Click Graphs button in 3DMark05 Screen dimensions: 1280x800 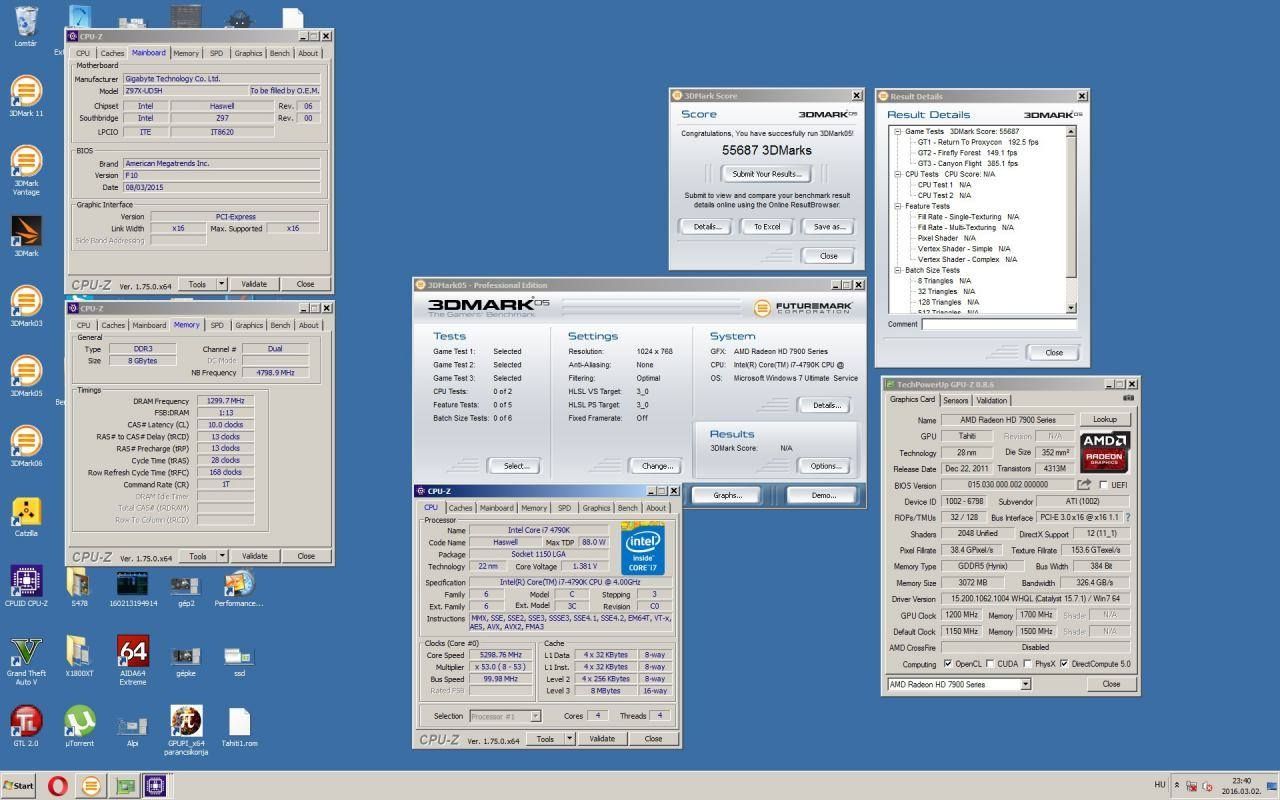point(728,495)
